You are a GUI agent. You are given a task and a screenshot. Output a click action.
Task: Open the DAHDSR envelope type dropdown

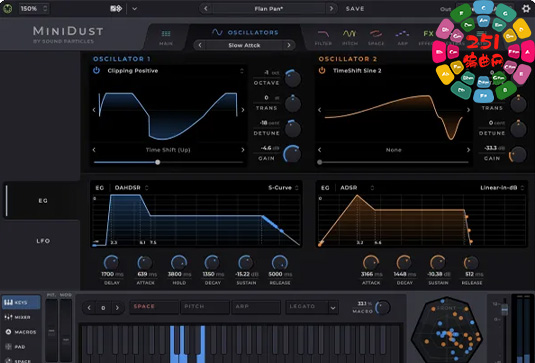click(x=131, y=188)
